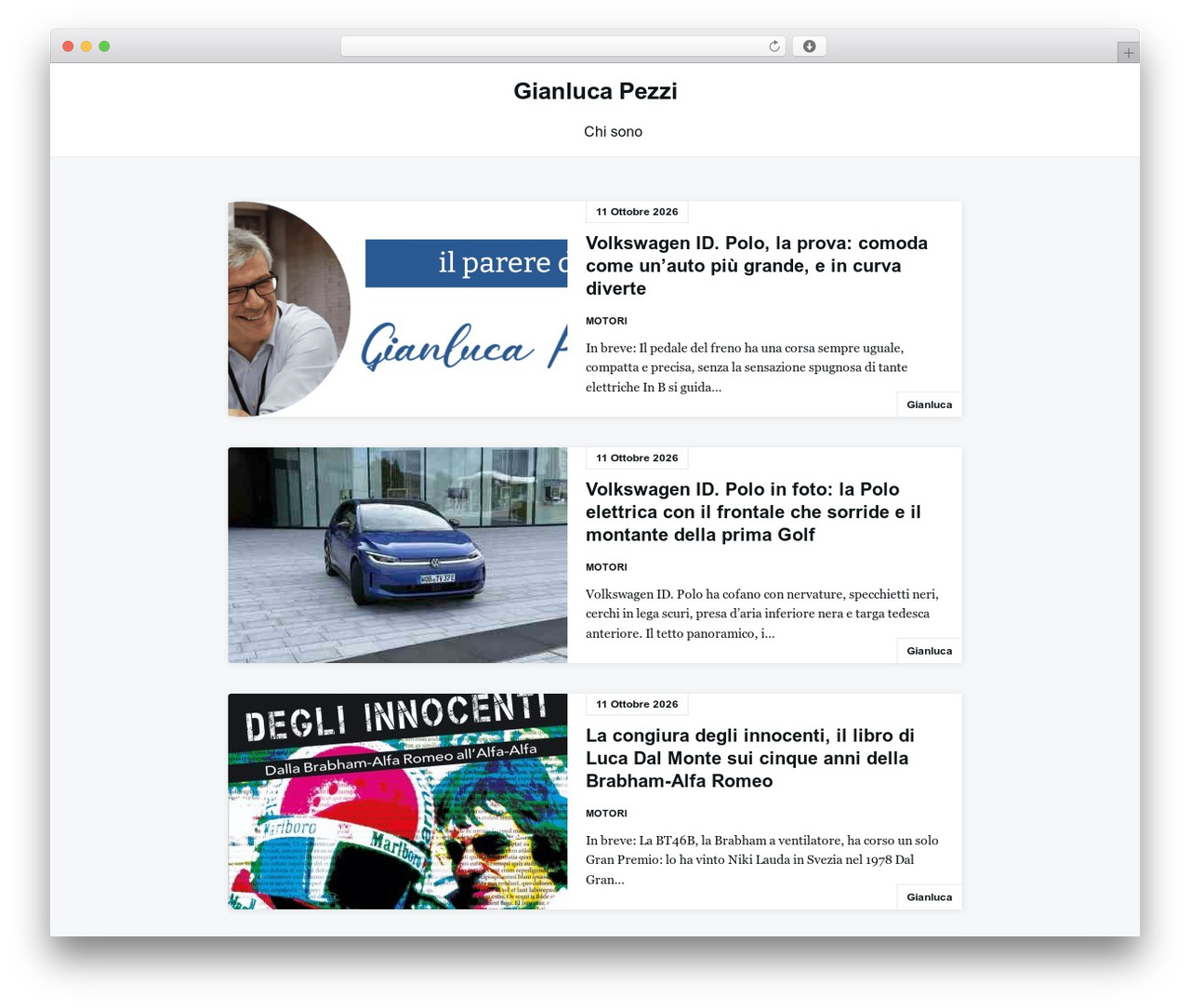This screenshot has height=1008, width=1190.
Task: Open the Volkswagen ID. Polo in foto article
Action: point(753,512)
